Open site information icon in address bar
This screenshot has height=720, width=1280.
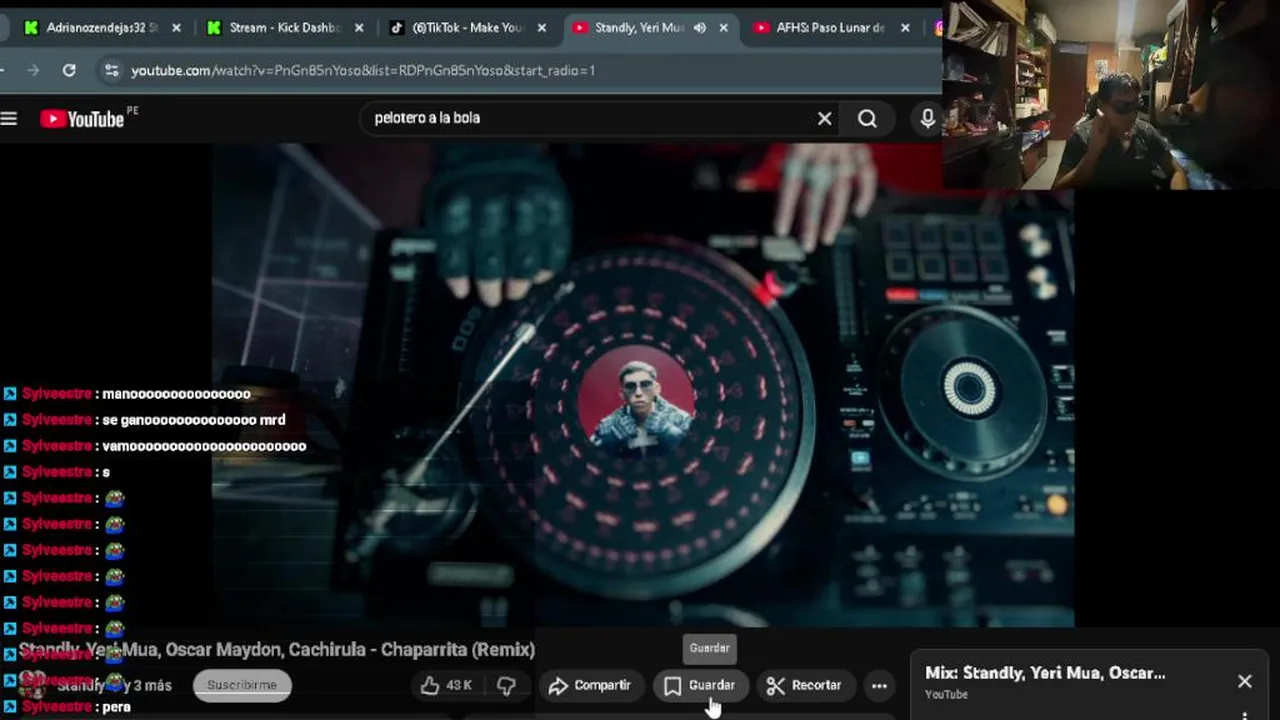pyautogui.click(x=111, y=70)
